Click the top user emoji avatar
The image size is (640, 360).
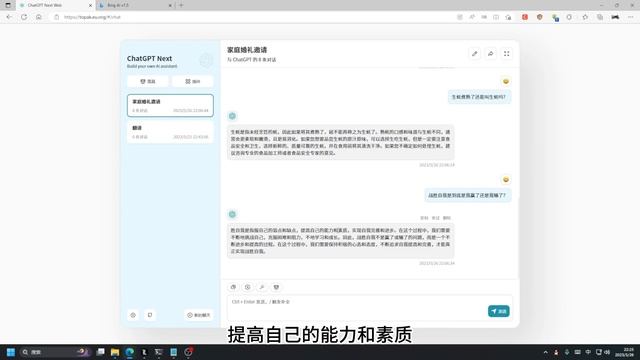(506, 81)
